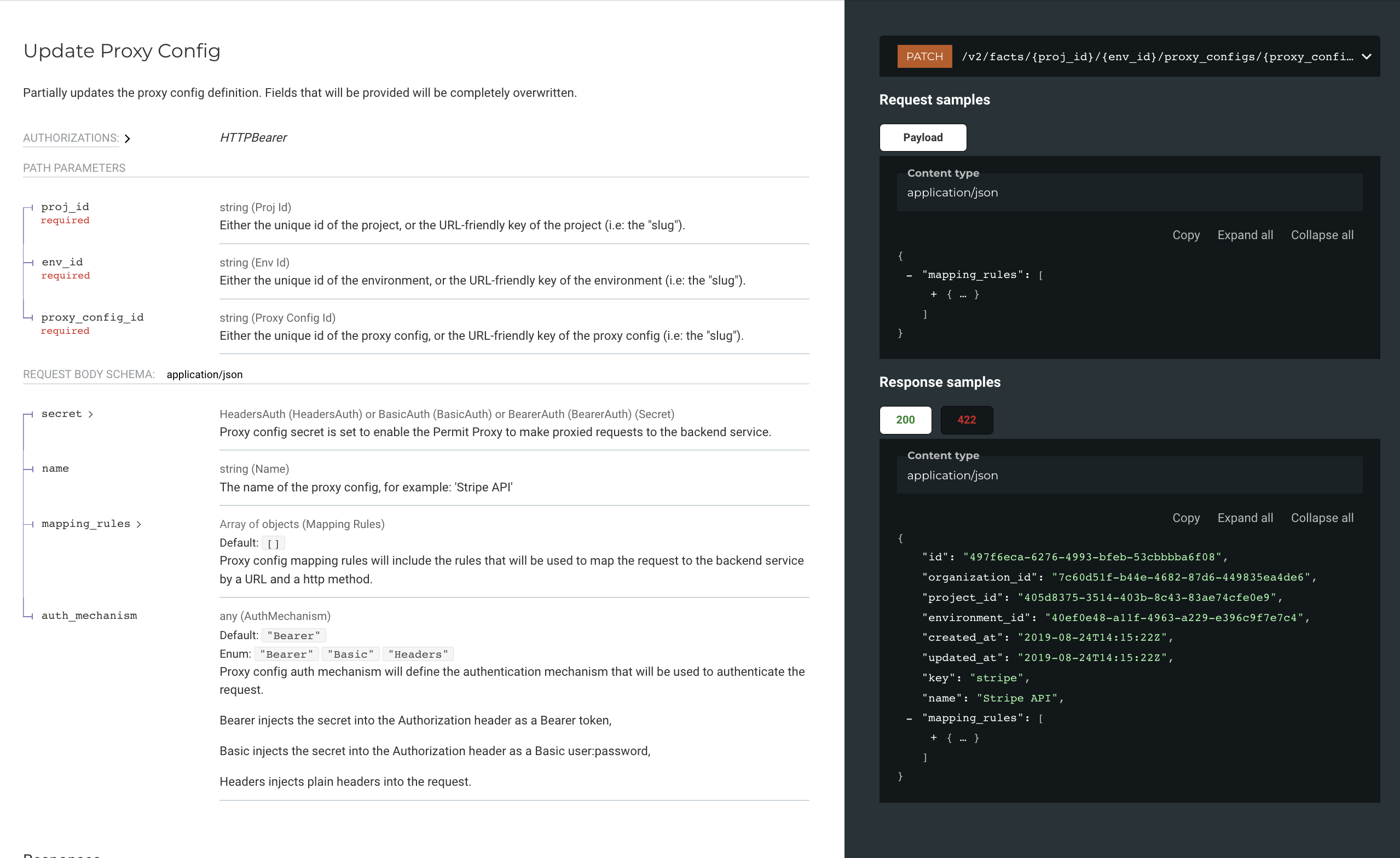1400x858 pixels.
Task: Expand the AUTHORIZATIONS section arrow
Action: pos(128,138)
